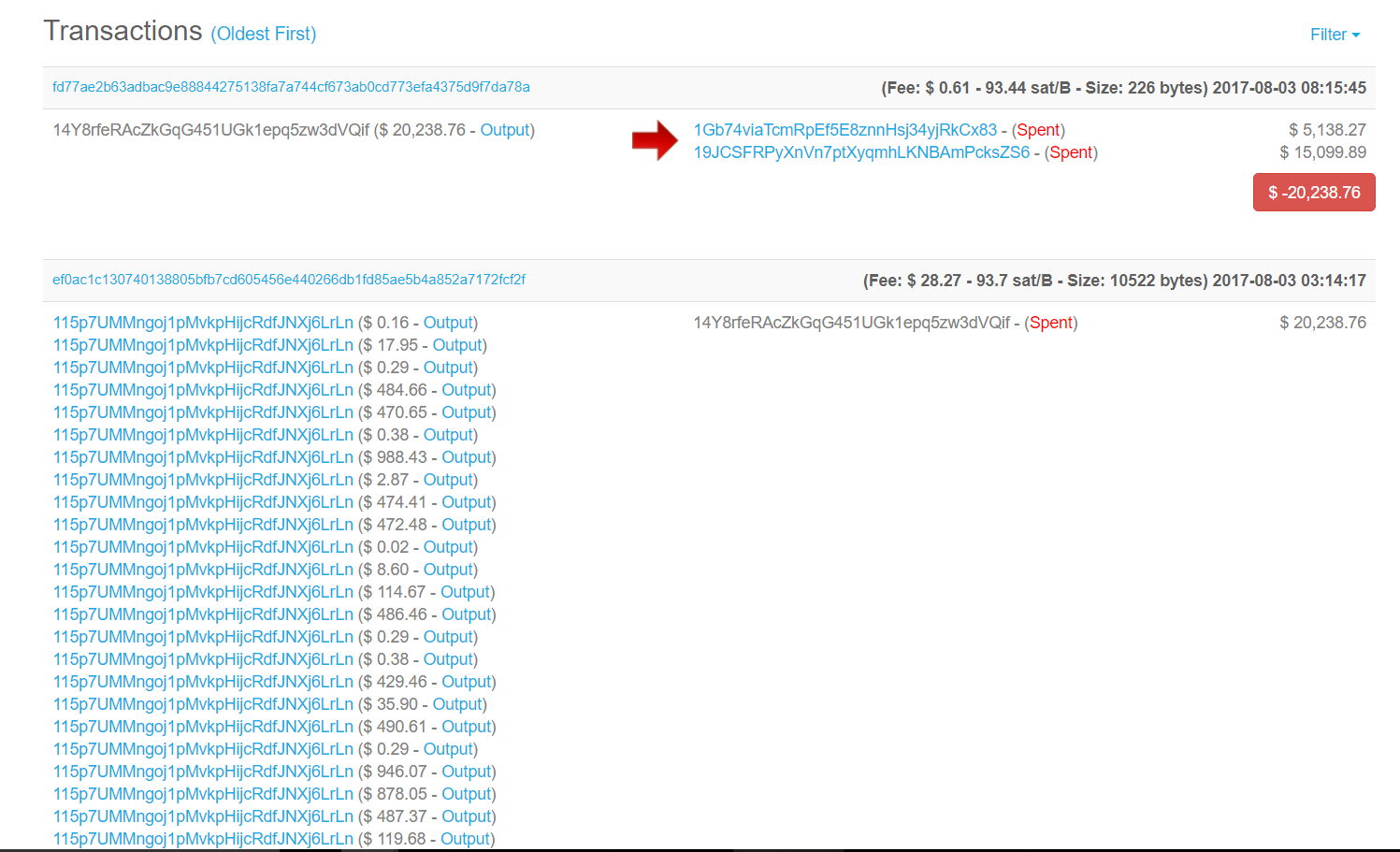Image resolution: width=1400 pixels, height=852 pixels.
Task: Click Spent link beside 14Y8rfeRAcZk output address
Action: click(1051, 323)
